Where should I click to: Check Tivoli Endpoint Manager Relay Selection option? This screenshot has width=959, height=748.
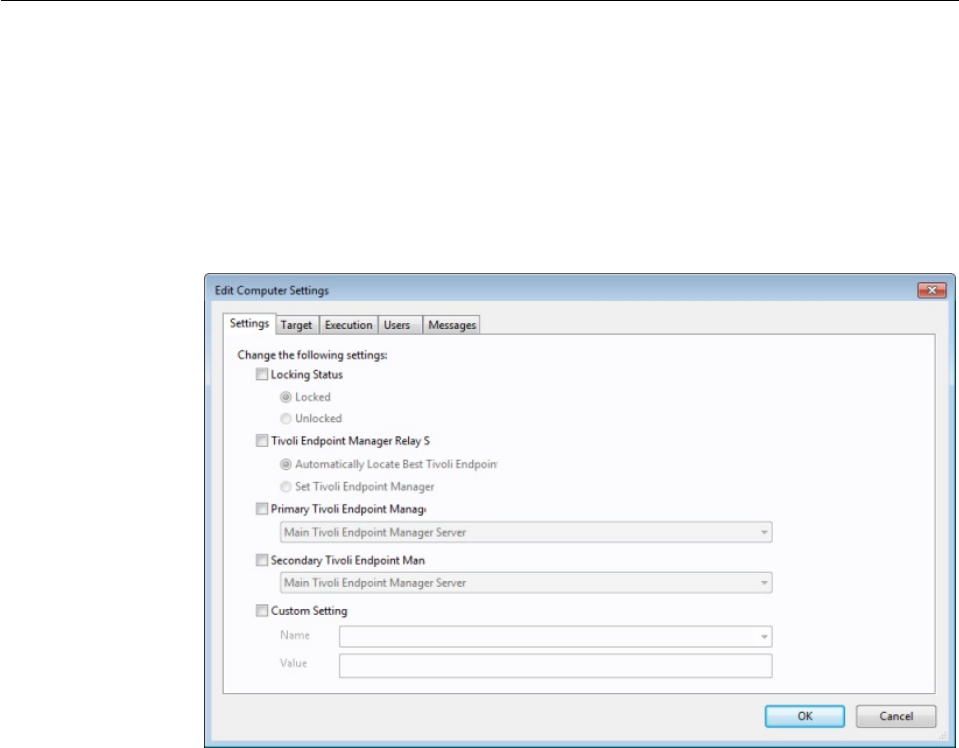coord(262,441)
